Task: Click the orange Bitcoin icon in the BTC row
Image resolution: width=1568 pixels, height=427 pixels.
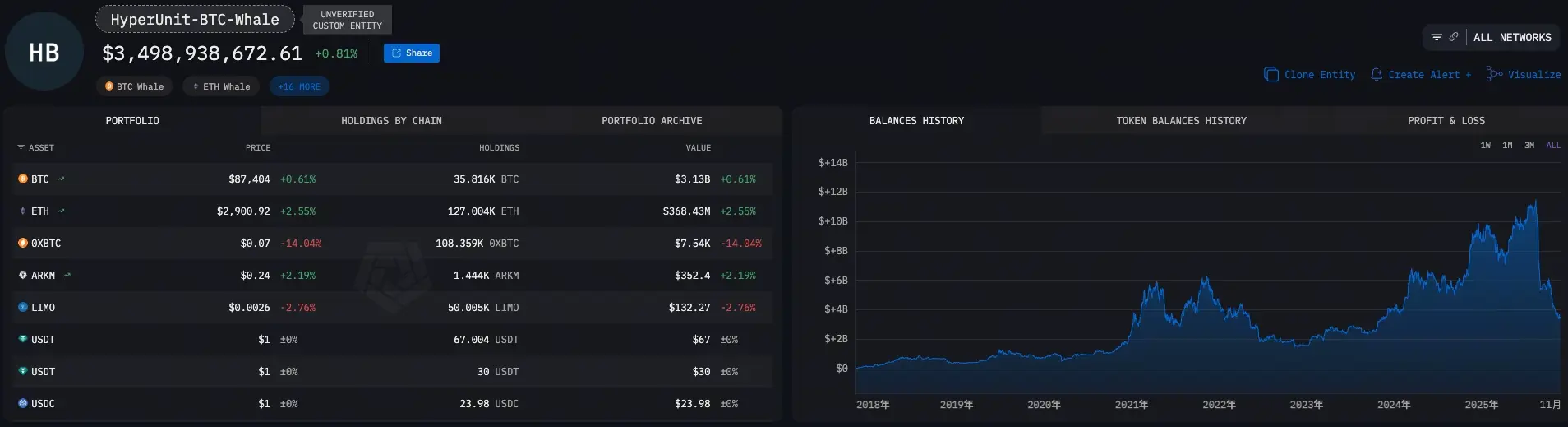Action: tap(23, 179)
